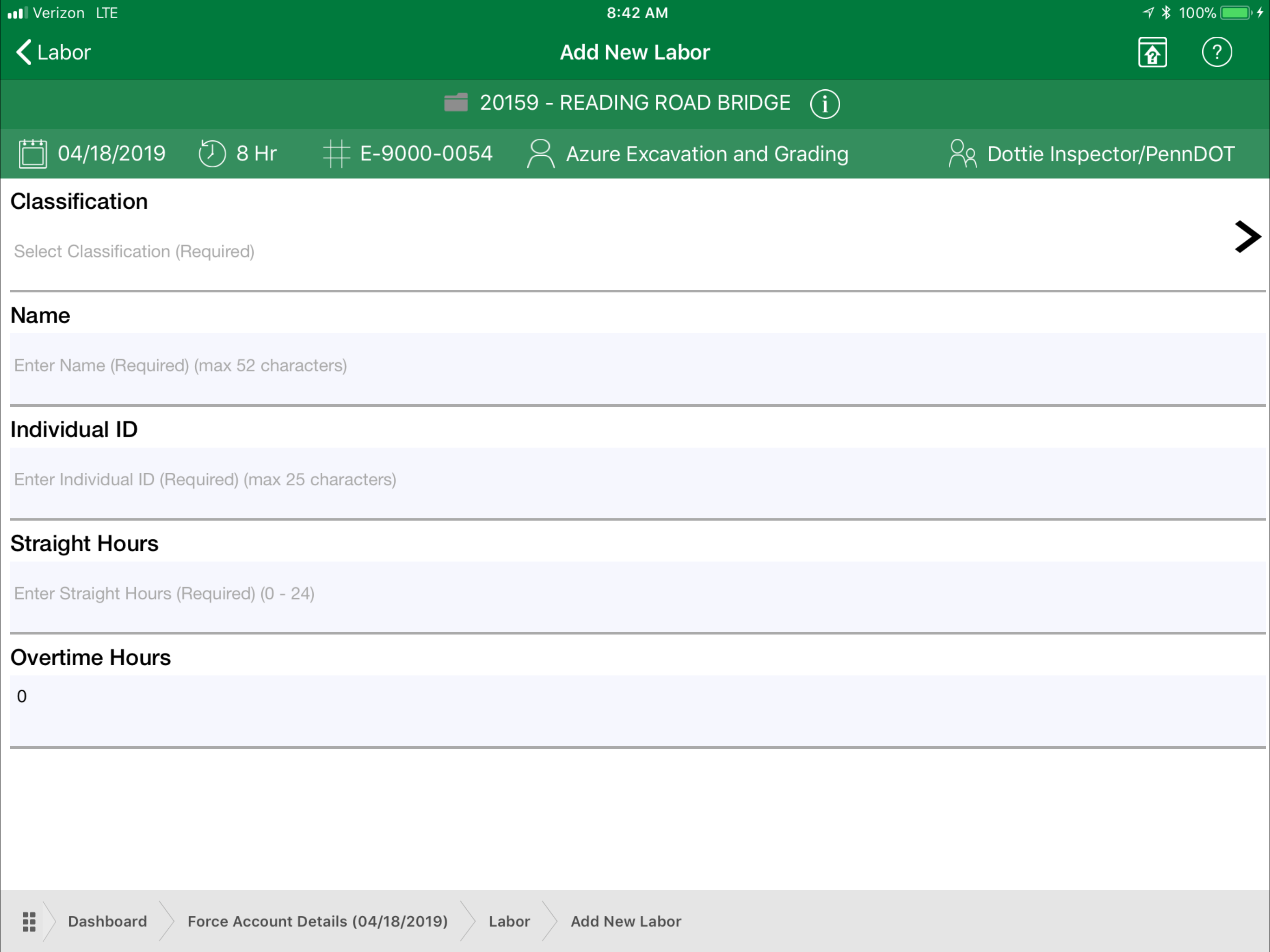The height and width of the screenshot is (952, 1270).
Task: Tap the hash icon beside E-9000-0054
Action: [x=337, y=153]
